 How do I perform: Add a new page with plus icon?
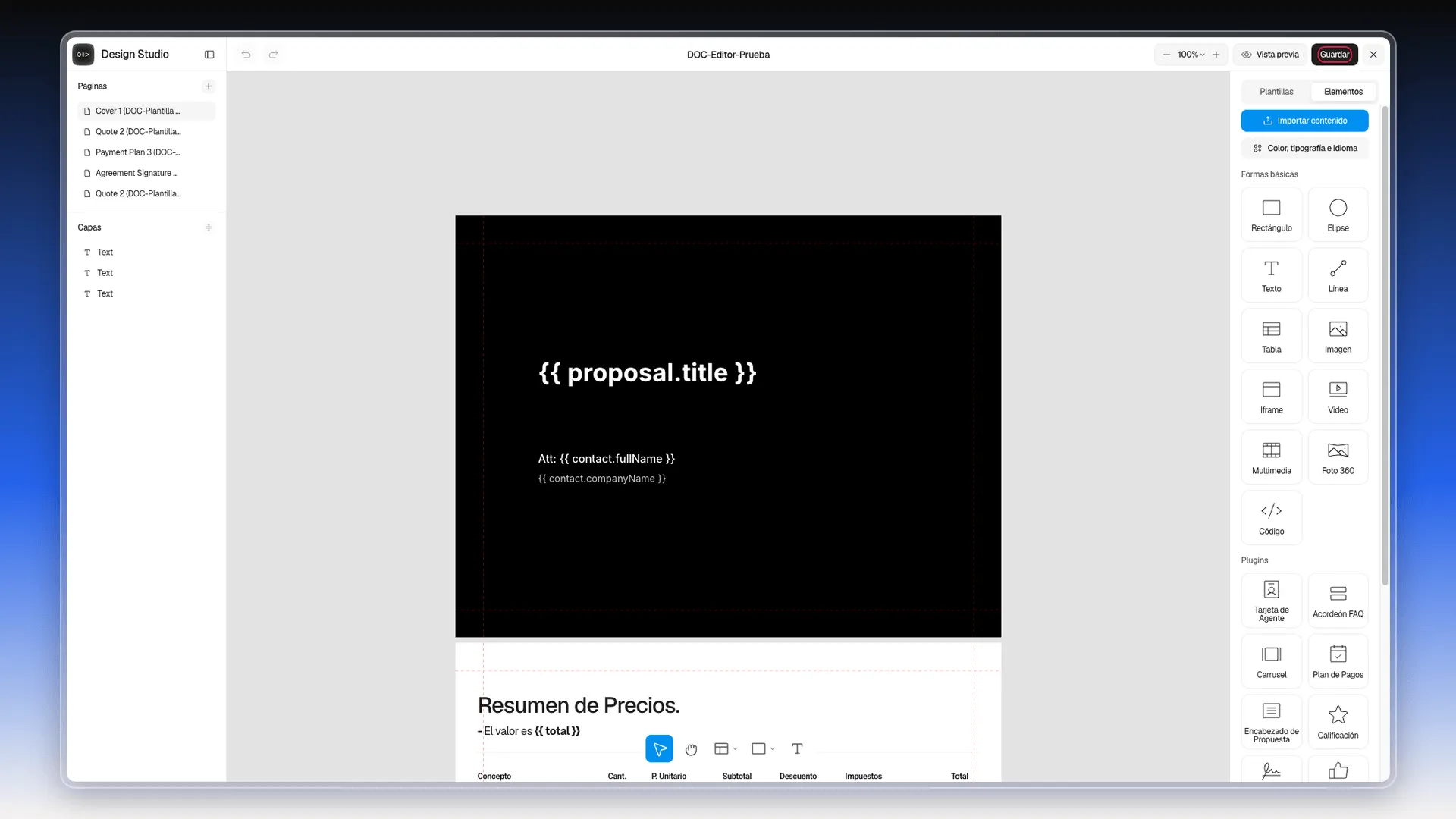click(209, 86)
